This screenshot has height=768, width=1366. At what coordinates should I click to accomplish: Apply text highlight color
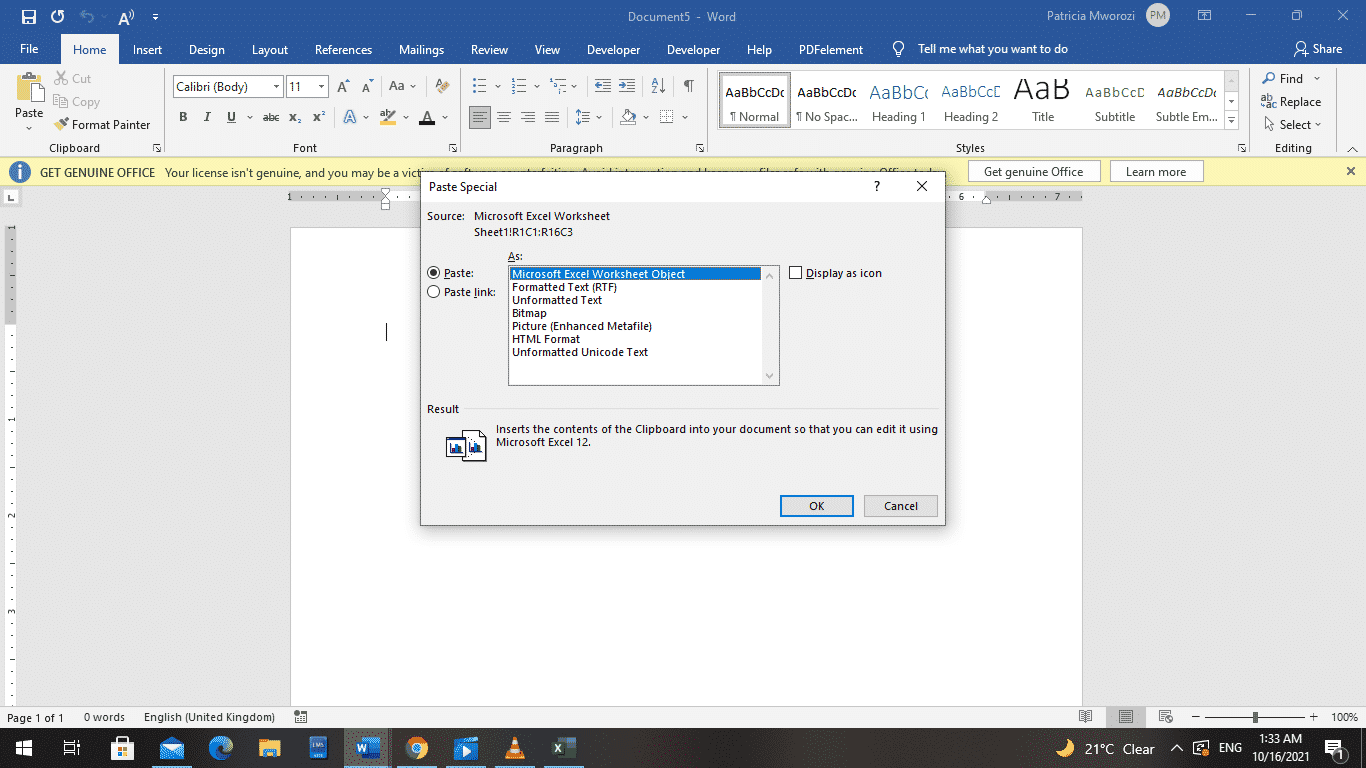tap(388, 117)
